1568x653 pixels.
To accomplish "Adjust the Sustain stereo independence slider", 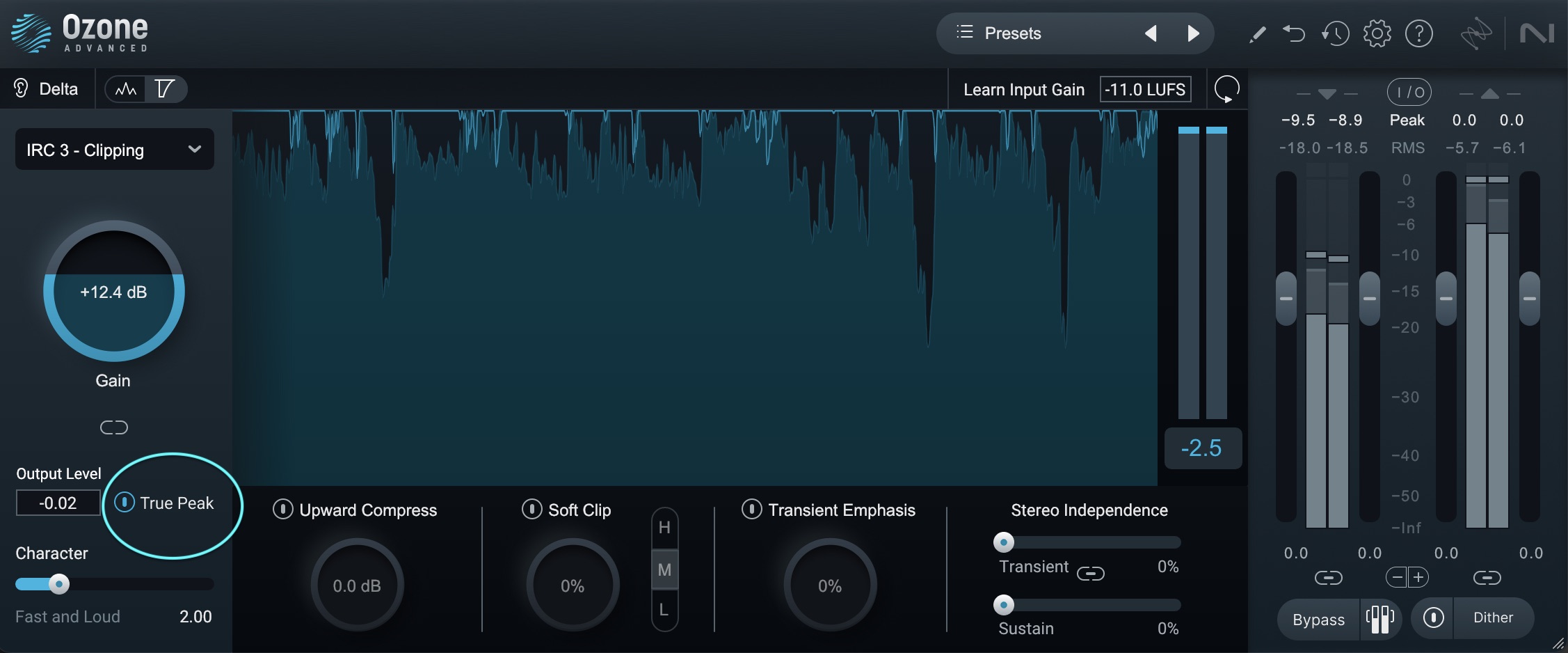I will tap(1003, 605).
